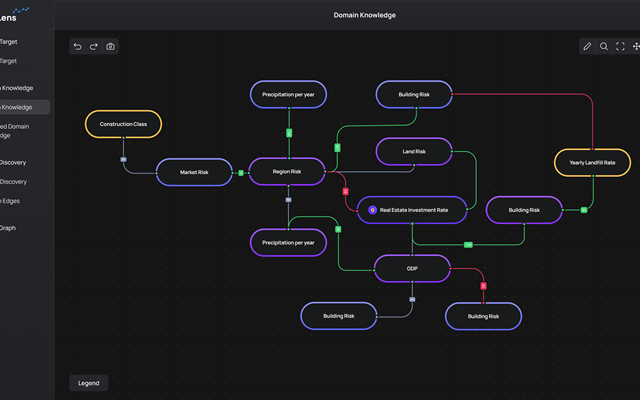This screenshot has height=400, width=640.
Task: Open the Legend panel
Action: [x=89, y=383]
